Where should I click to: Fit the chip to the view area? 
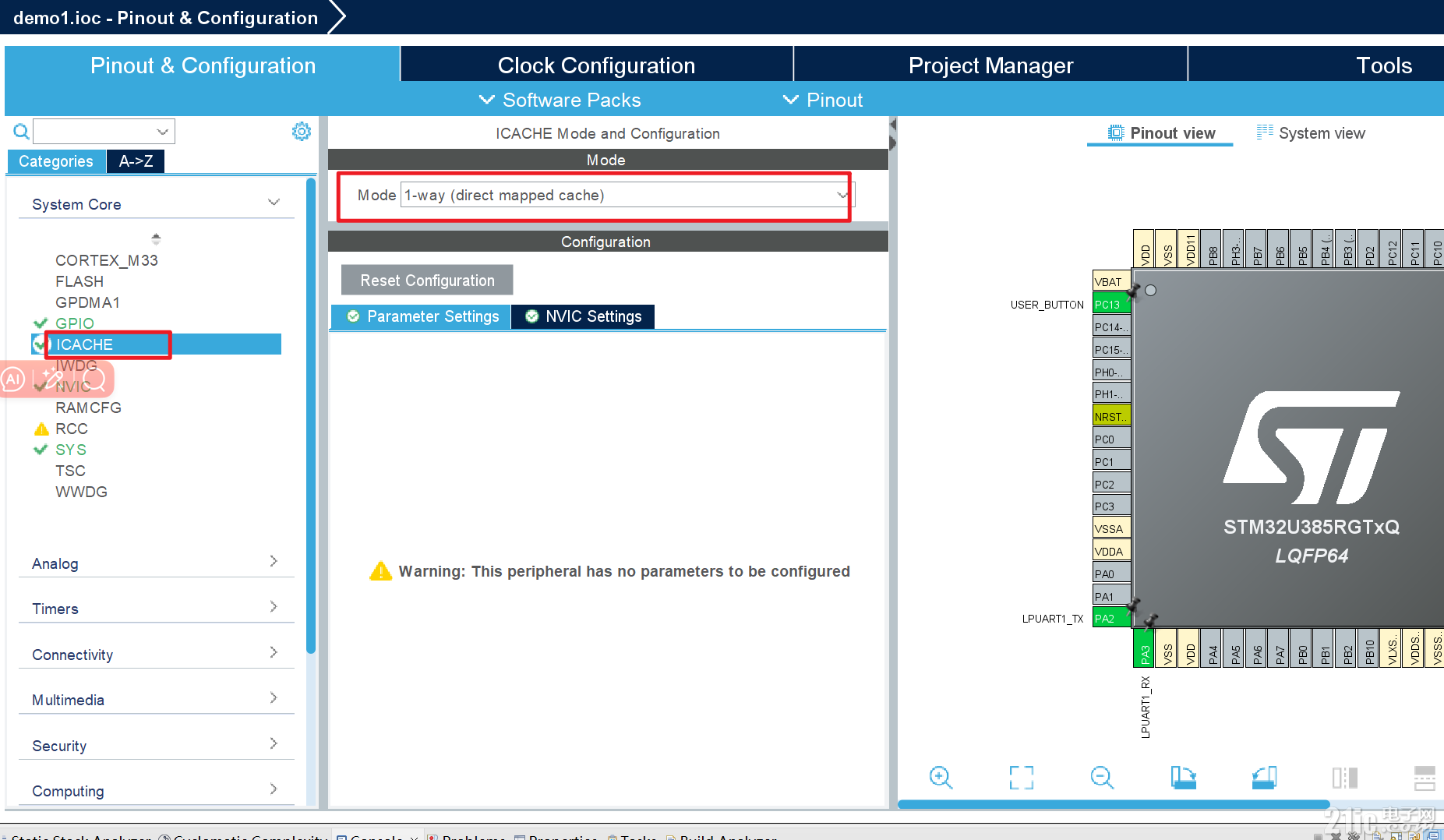point(1022,777)
